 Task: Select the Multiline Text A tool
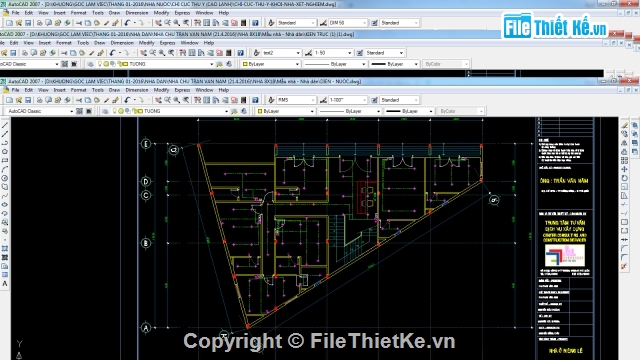5,284
